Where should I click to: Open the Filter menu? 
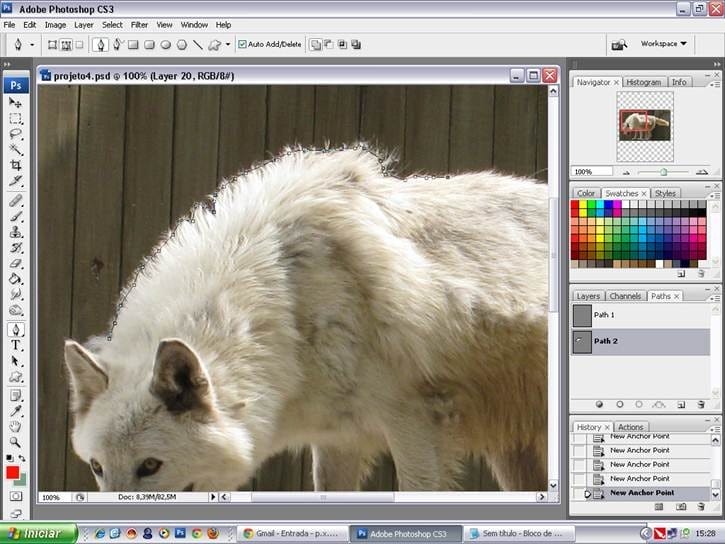tap(139, 25)
